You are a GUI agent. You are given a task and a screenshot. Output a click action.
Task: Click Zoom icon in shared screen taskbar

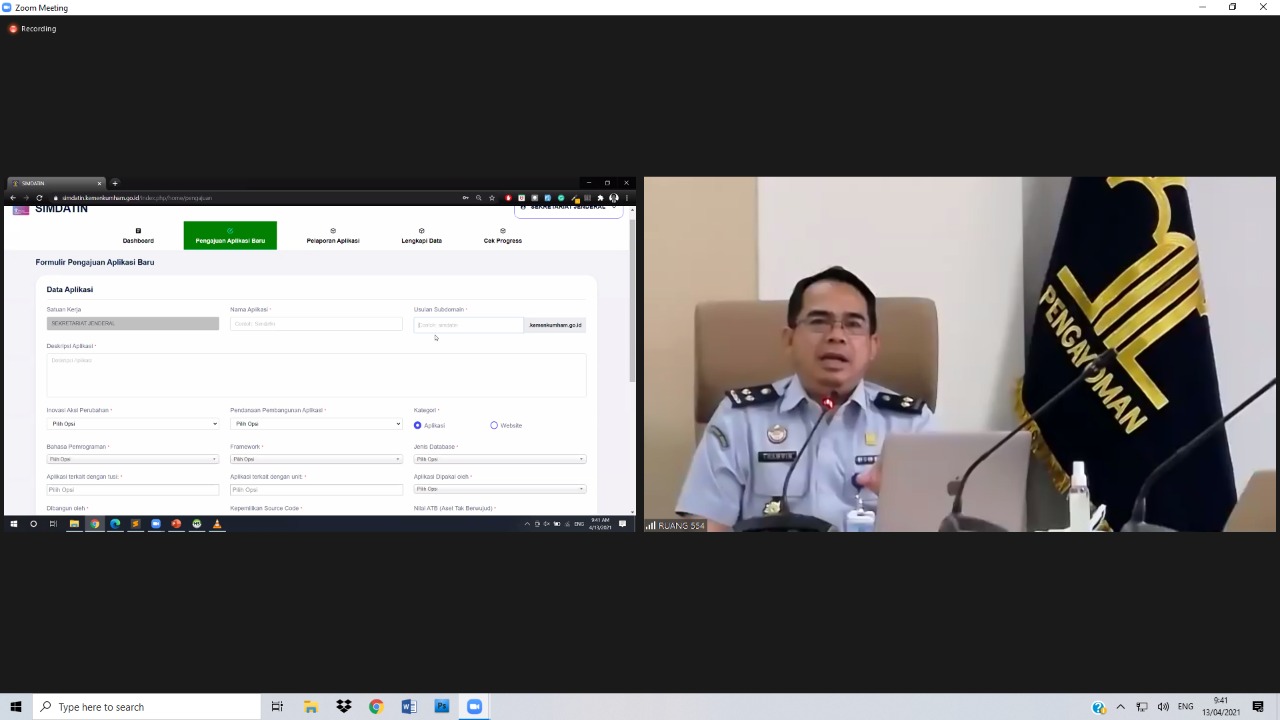tap(156, 524)
